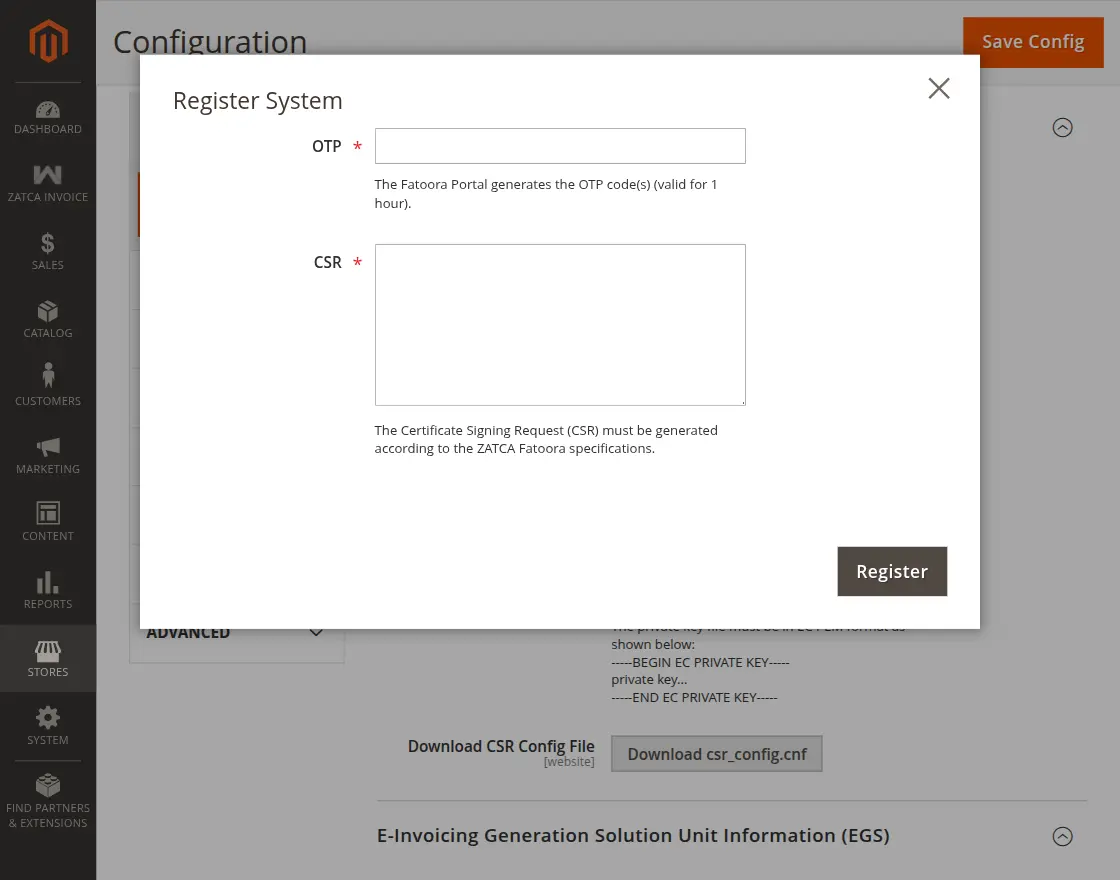Expand the ADVANCED configuration section
The height and width of the screenshot is (880, 1120).
[237, 632]
